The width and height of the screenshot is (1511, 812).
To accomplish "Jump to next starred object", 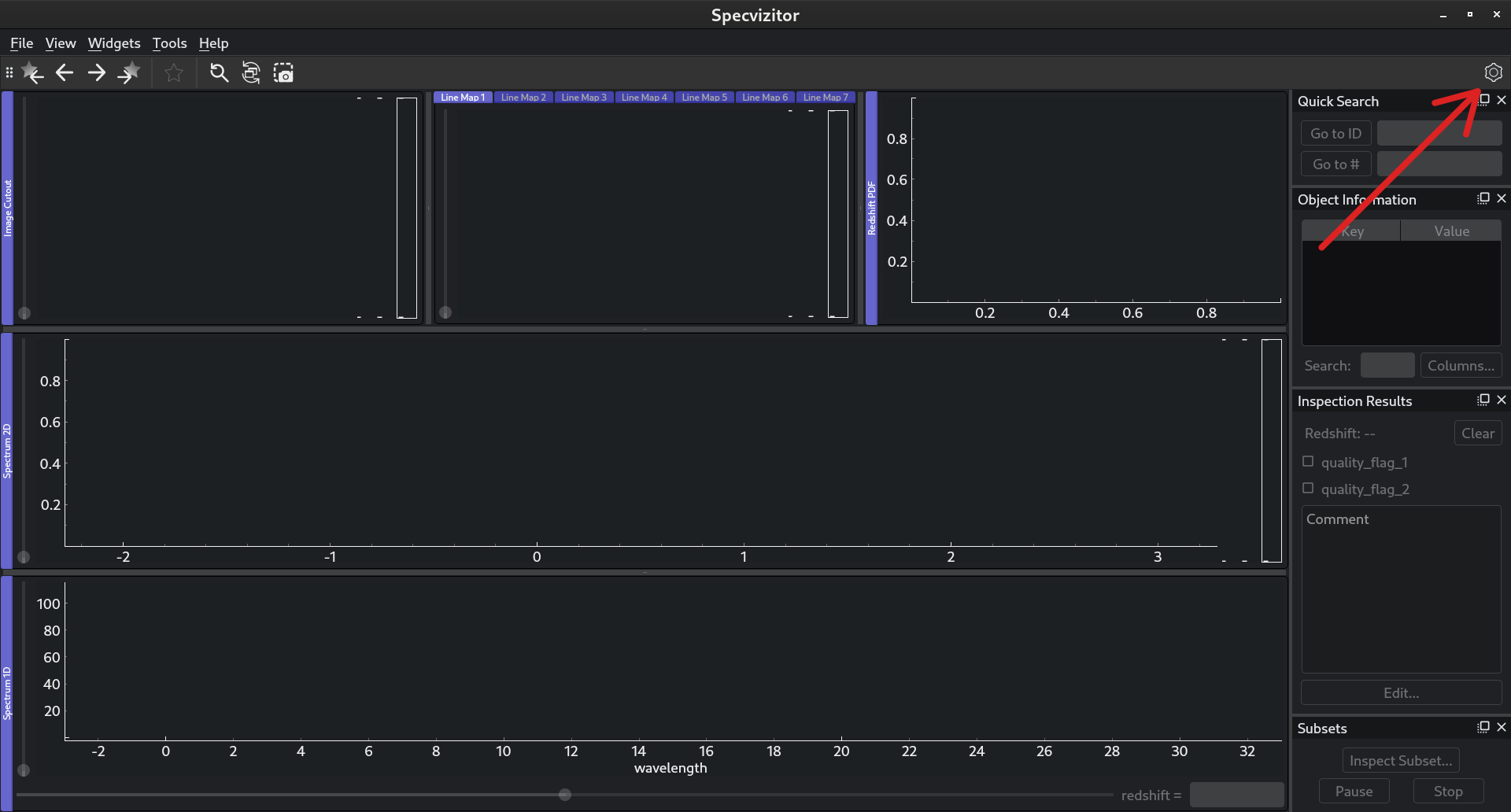I will click(x=129, y=73).
